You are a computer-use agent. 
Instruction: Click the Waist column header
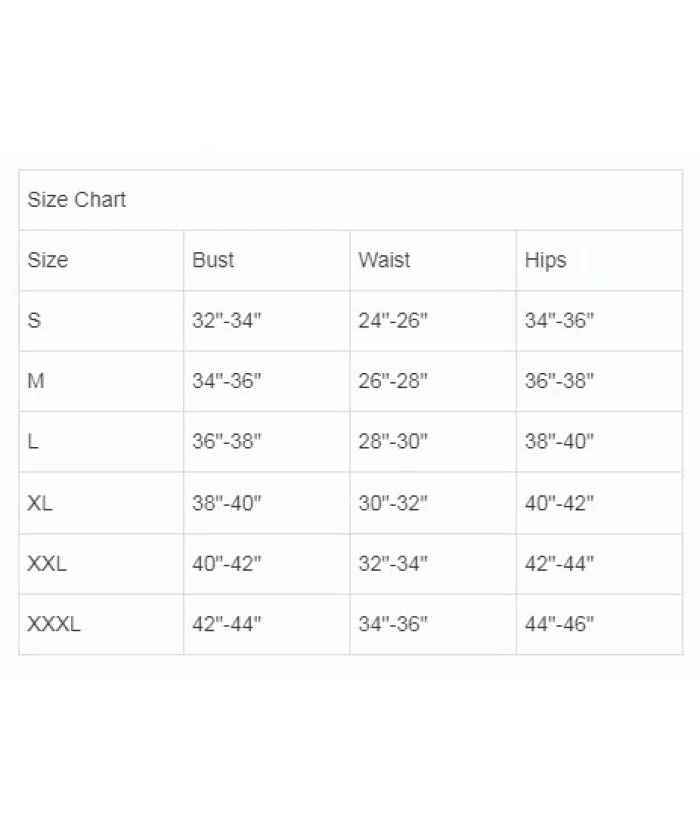(384, 260)
